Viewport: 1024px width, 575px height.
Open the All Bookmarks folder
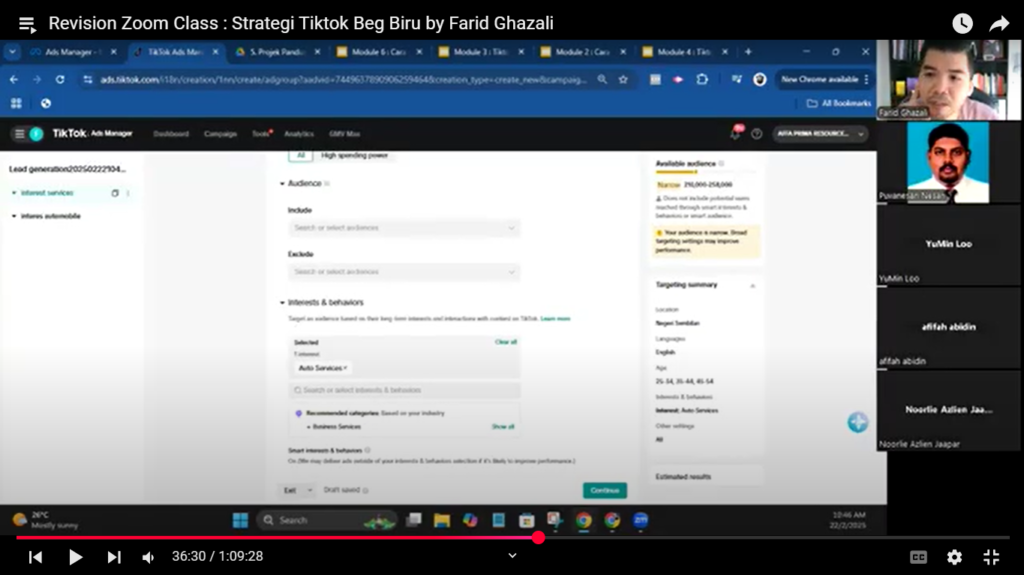(x=839, y=103)
